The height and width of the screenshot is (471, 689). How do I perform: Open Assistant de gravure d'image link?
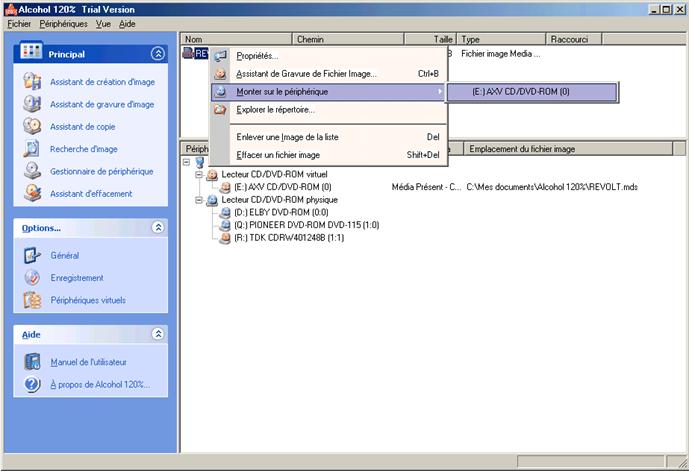[x=102, y=104]
